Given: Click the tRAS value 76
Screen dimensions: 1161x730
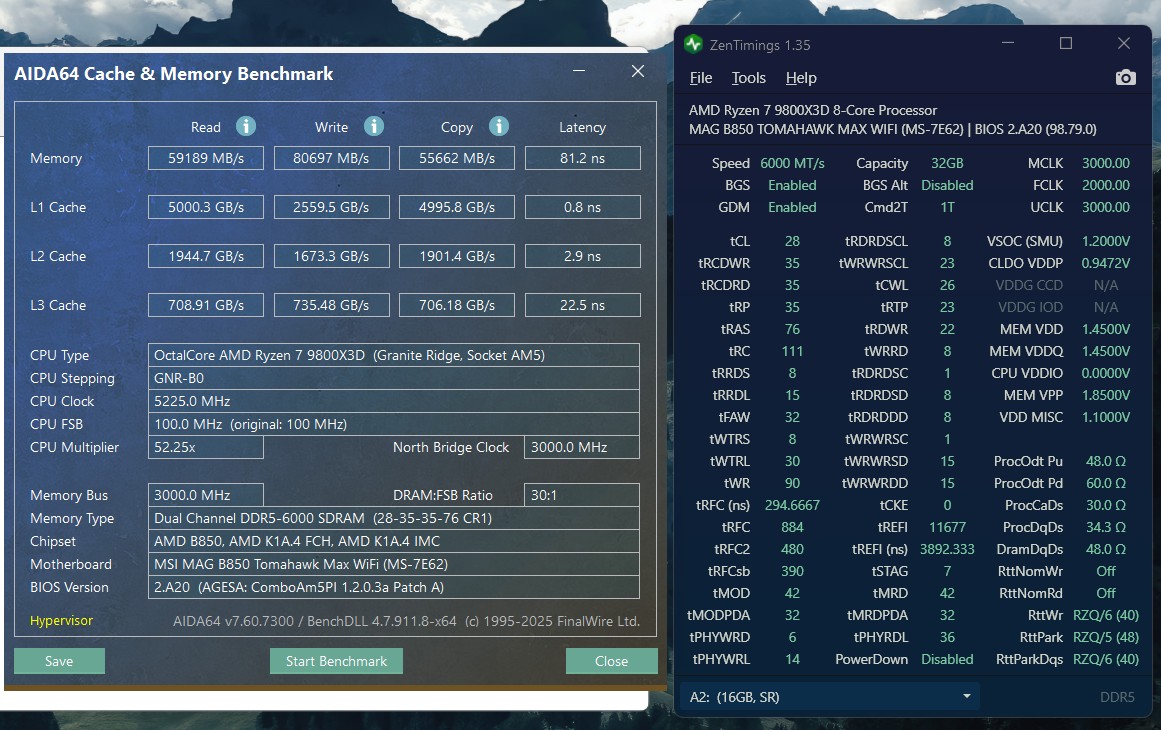Looking at the screenshot, I should pyautogui.click(x=792, y=329).
